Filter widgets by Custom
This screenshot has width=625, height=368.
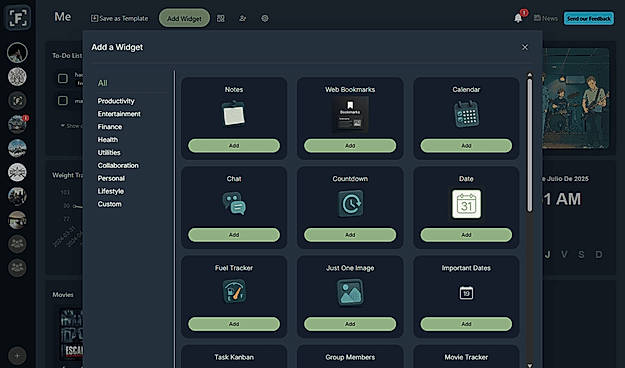point(109,204)
